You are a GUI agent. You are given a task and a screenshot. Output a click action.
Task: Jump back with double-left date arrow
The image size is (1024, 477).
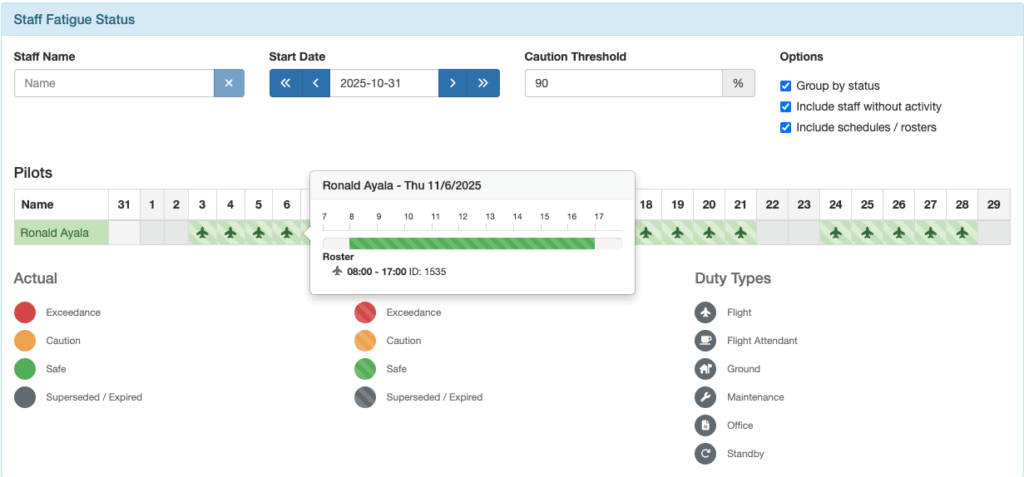click(285, 83)
